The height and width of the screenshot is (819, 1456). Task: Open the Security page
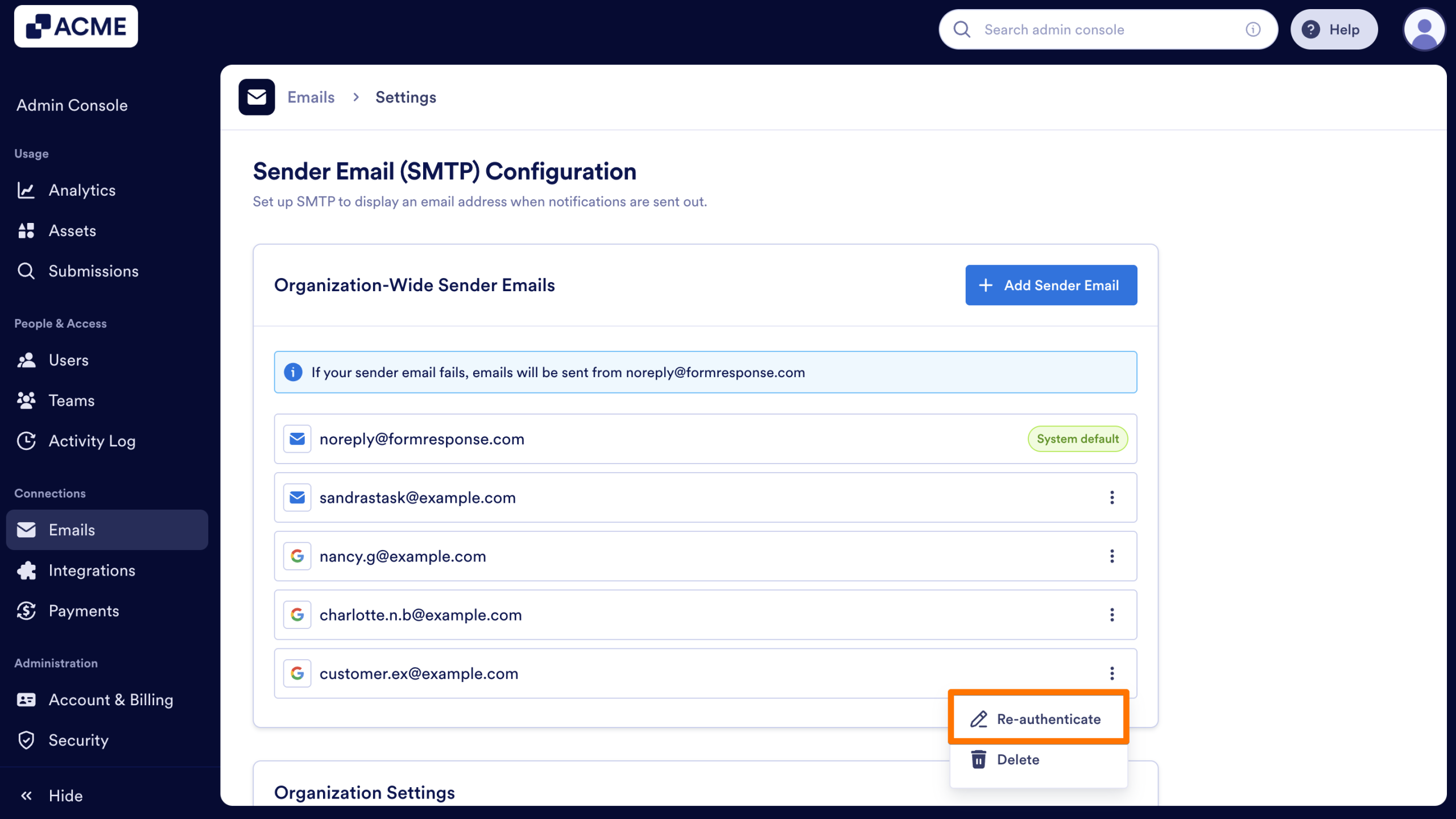coord(78,740)
